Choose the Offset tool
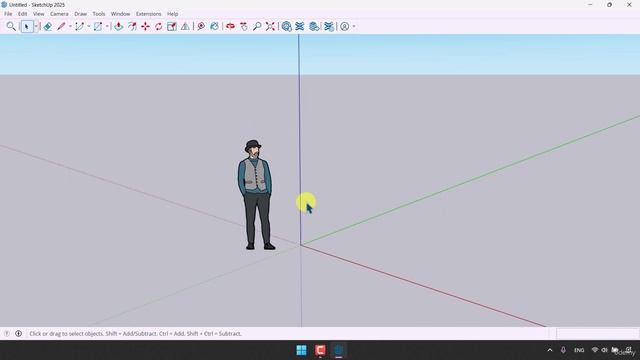Viewport: 640px width, 360px height. (132, 27)
